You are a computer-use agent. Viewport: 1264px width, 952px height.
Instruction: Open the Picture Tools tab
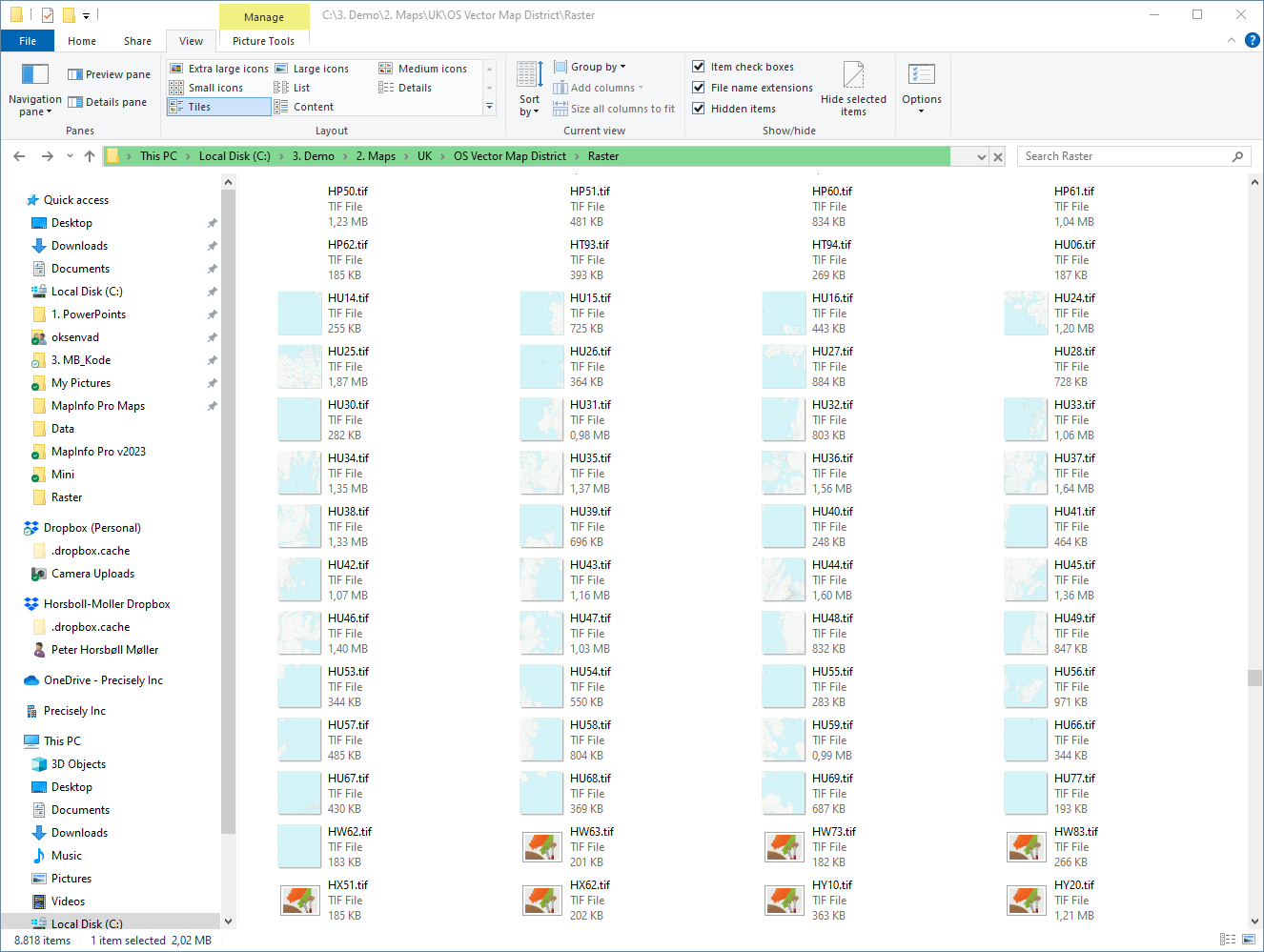tap(263, 41)
